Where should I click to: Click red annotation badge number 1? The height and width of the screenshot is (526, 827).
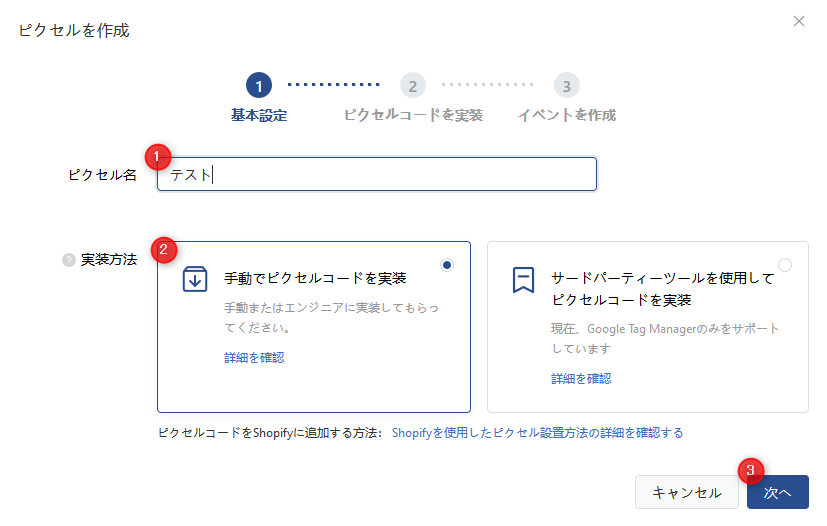(158, 156)
